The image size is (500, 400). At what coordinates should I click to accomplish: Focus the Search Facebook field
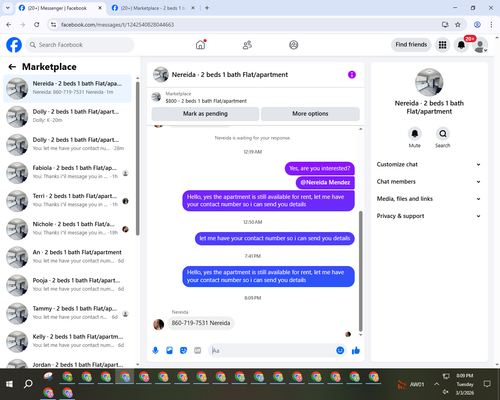click(80, 45)
